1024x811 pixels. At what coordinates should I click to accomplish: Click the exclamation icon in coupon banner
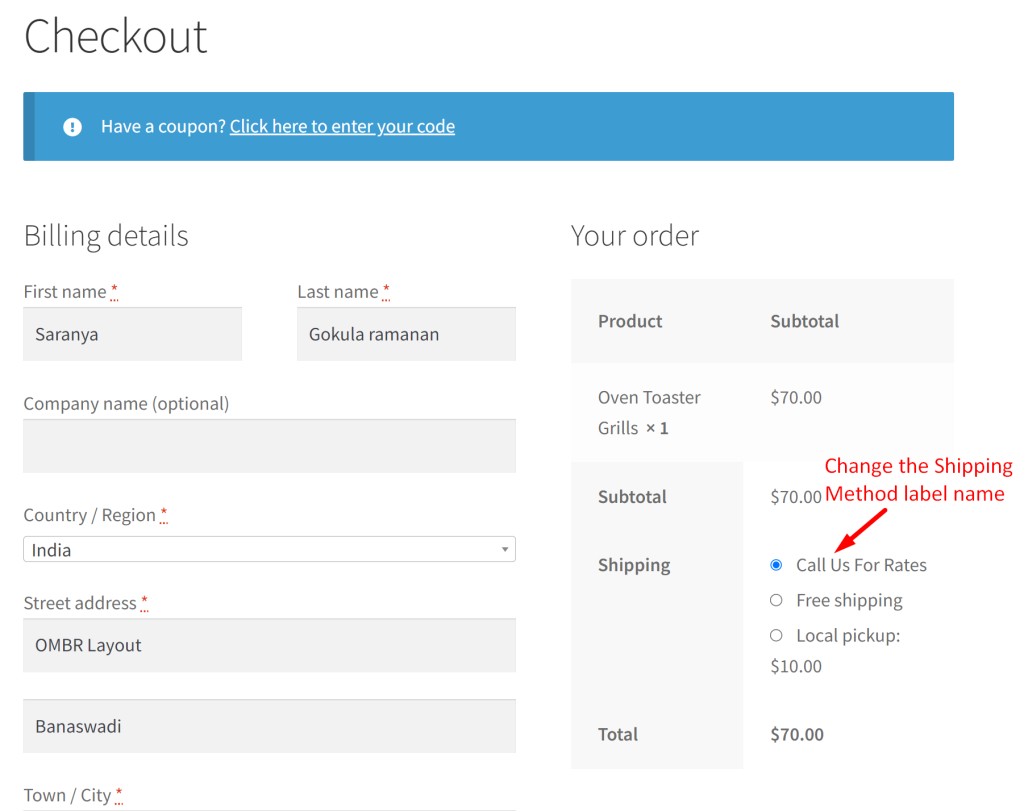(72, 127)
